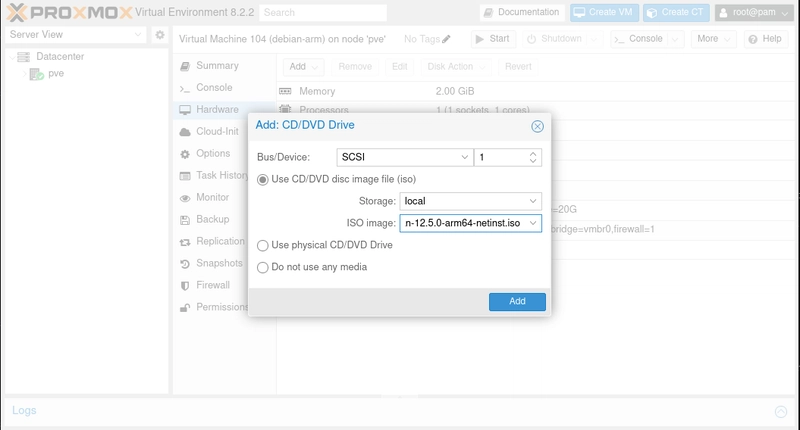Click the pve node icon in tree
Screen dimensions: 800x430
coord(36,74)
